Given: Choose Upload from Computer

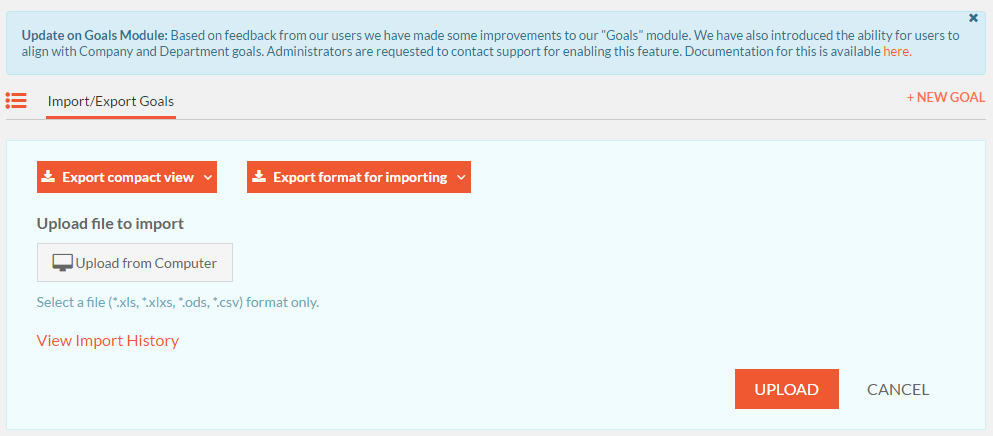Looking at the screenshot, I should tap(135, 262).
